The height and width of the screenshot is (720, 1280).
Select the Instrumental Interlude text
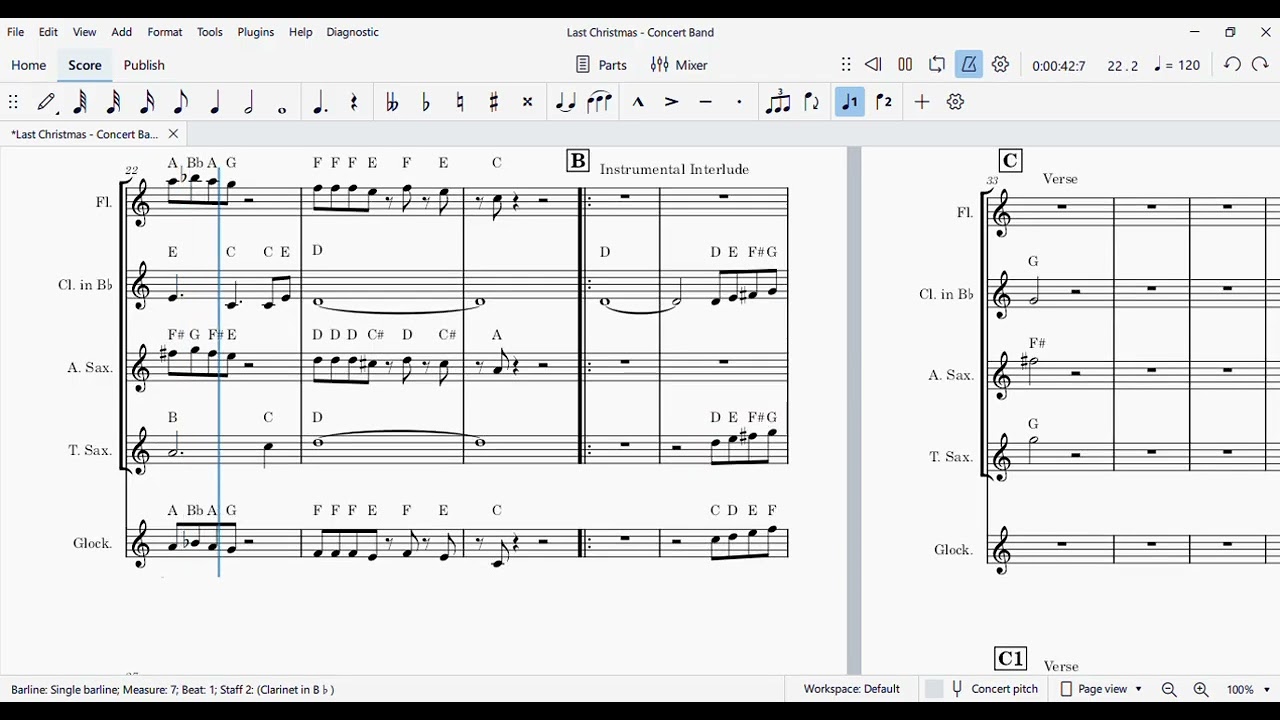point(674,169)
